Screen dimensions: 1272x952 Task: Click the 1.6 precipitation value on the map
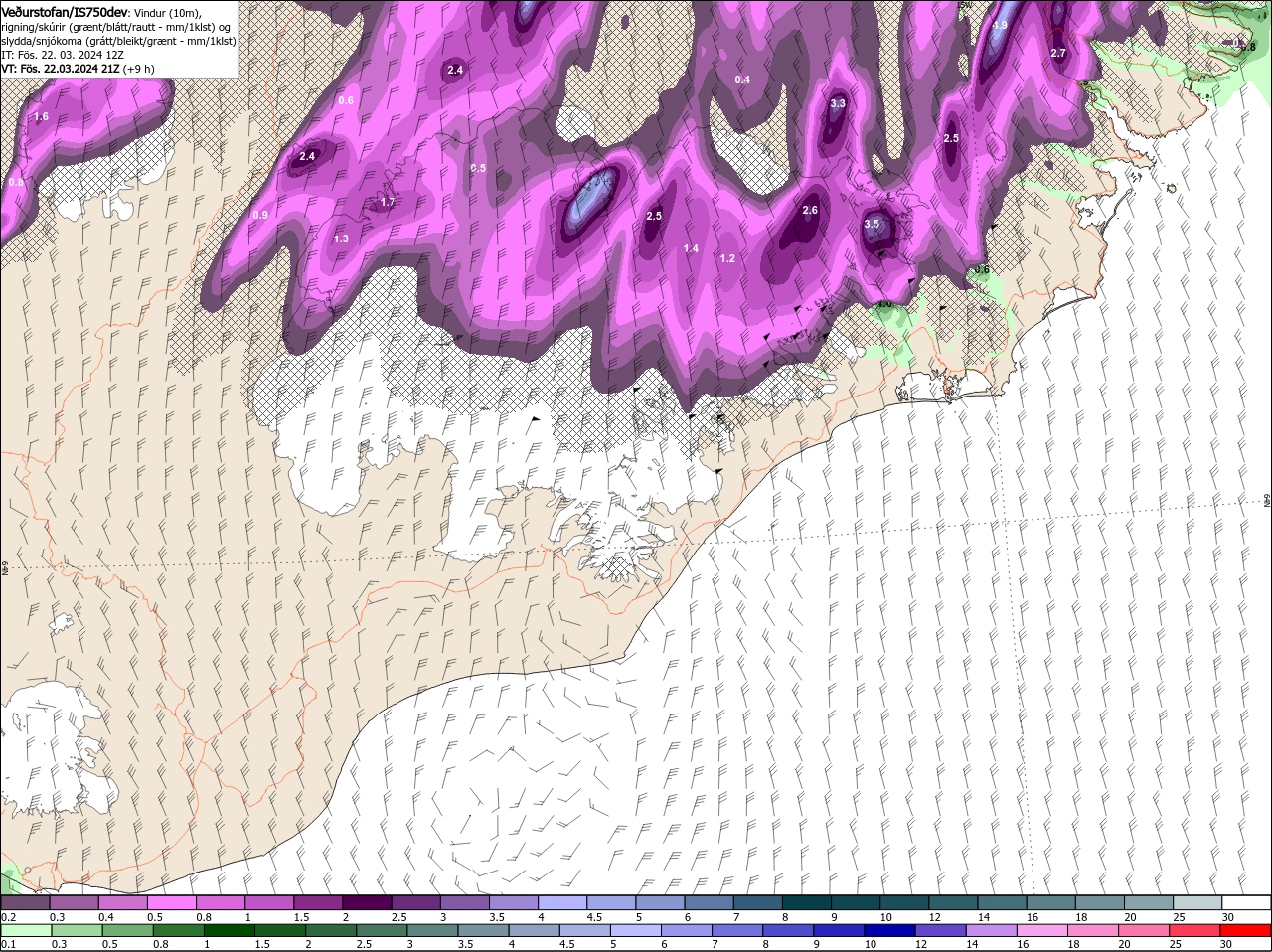[41, 117]
